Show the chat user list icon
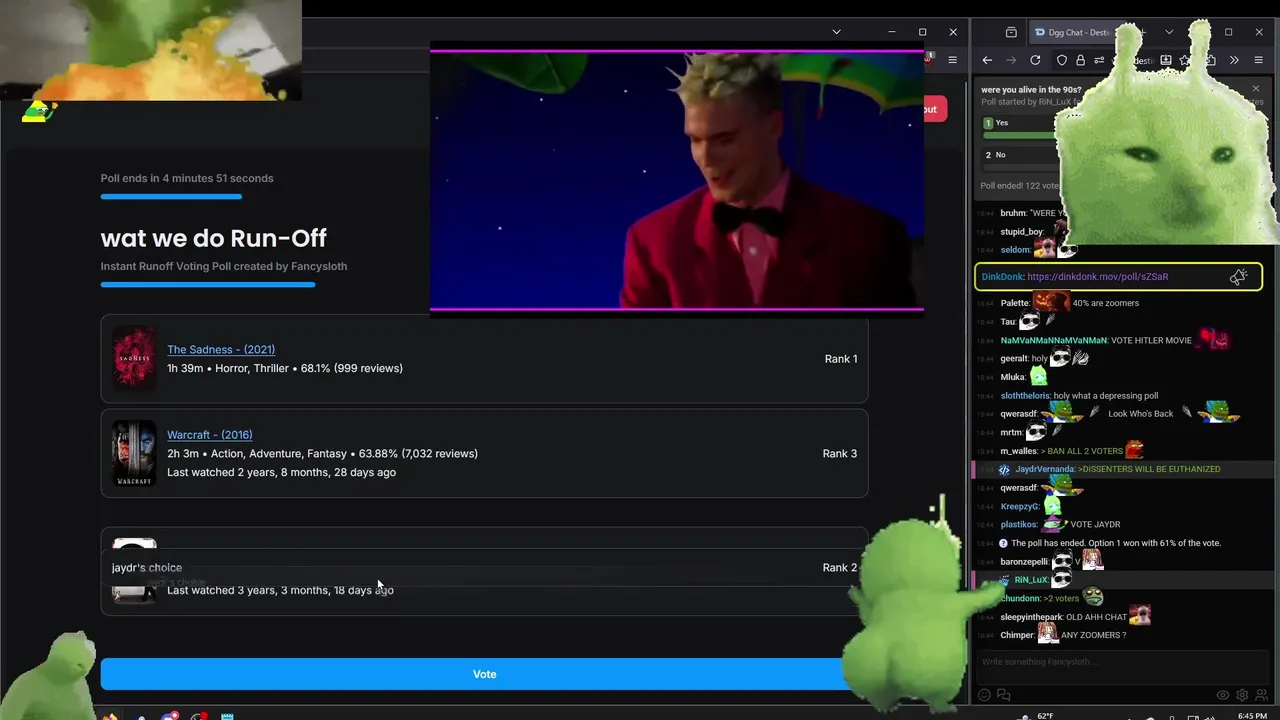1280x720 pixels. tap(1260, 695)
